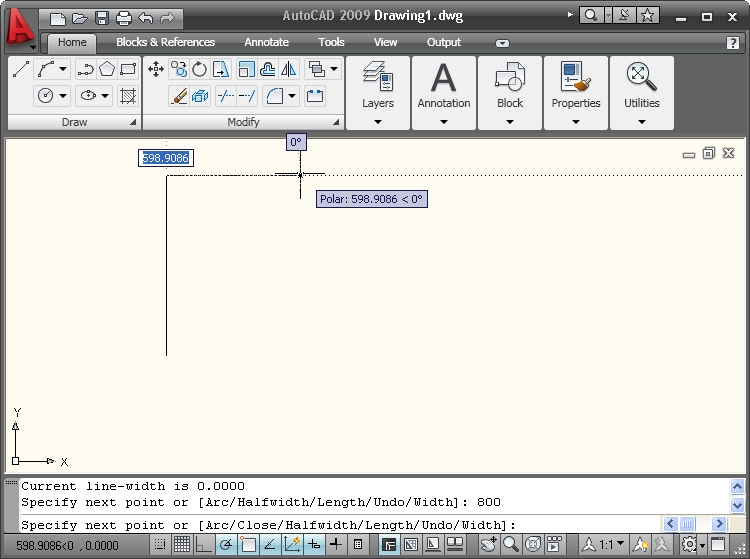This screenshot has width=750, height=559.
Task: Switch to the Home ribbon tab
Action: (72, 42)
